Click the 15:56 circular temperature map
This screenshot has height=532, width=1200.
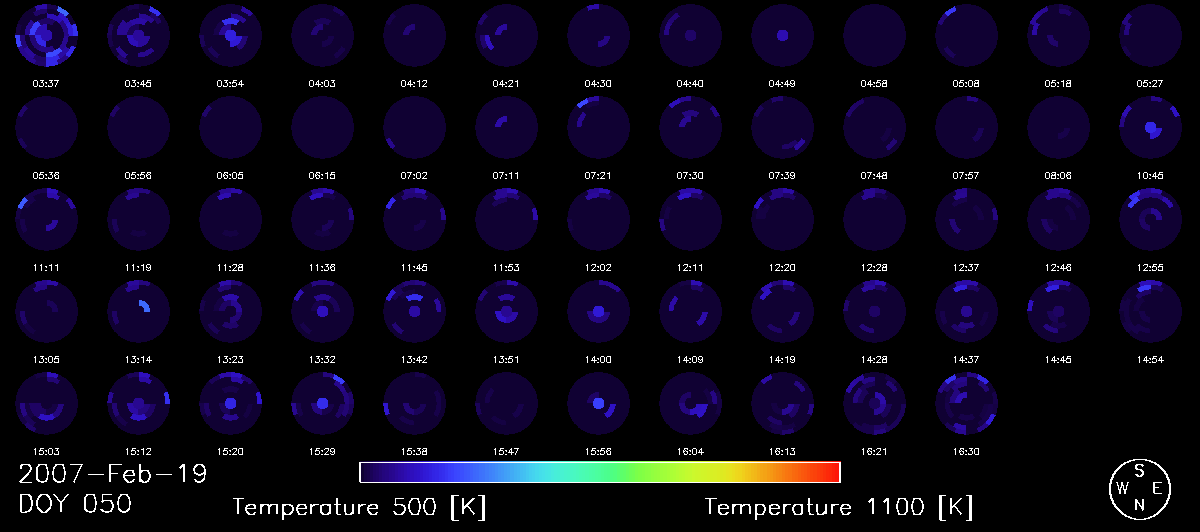599,403
